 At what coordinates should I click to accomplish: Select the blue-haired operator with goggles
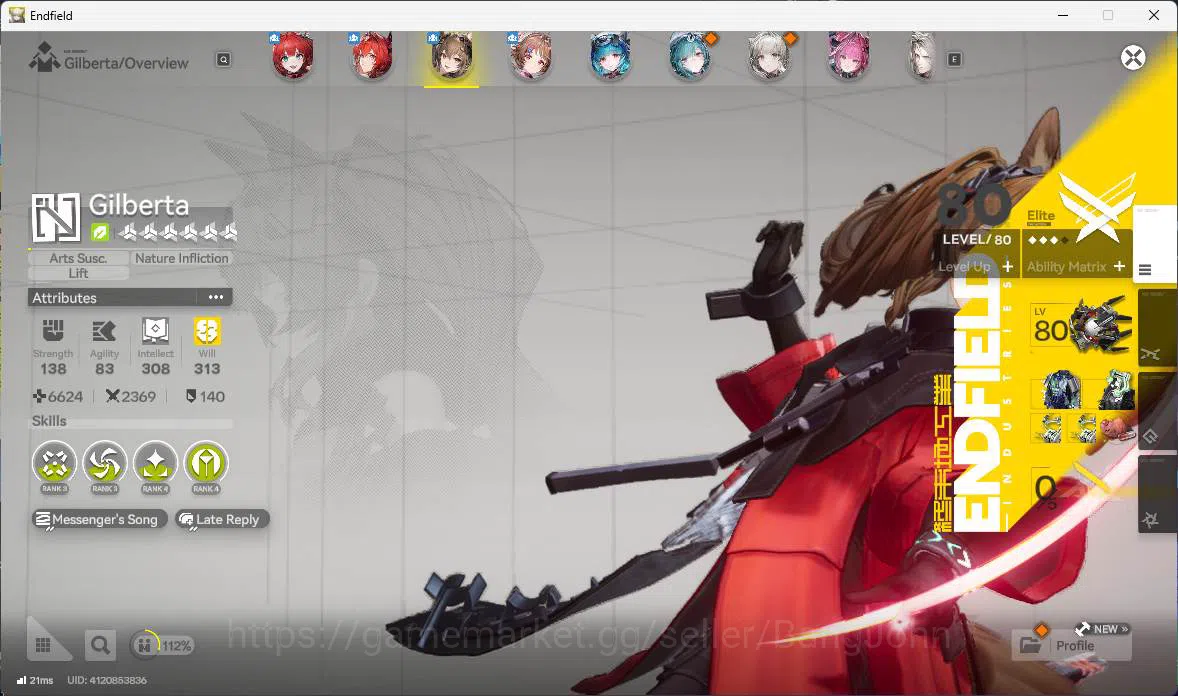click(610, 56)
